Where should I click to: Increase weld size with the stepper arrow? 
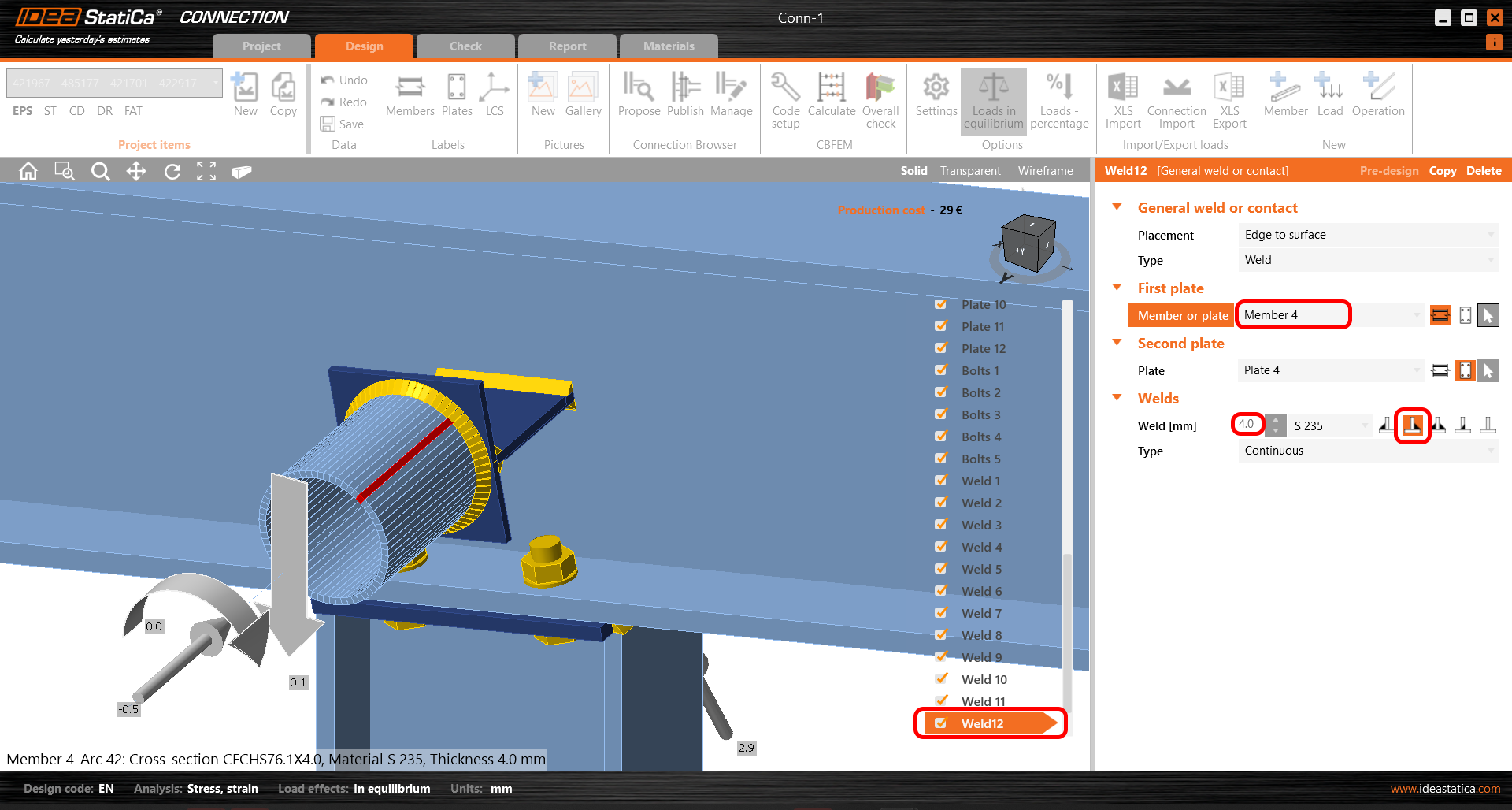pos(1276,420)
